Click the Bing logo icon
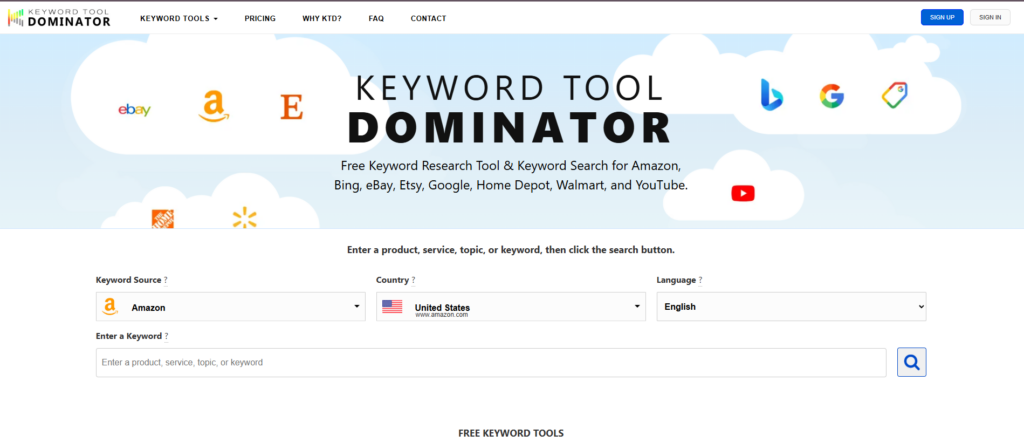This screenshot has height=442, width=1024. pyautogui.click(x=772, y=95)
